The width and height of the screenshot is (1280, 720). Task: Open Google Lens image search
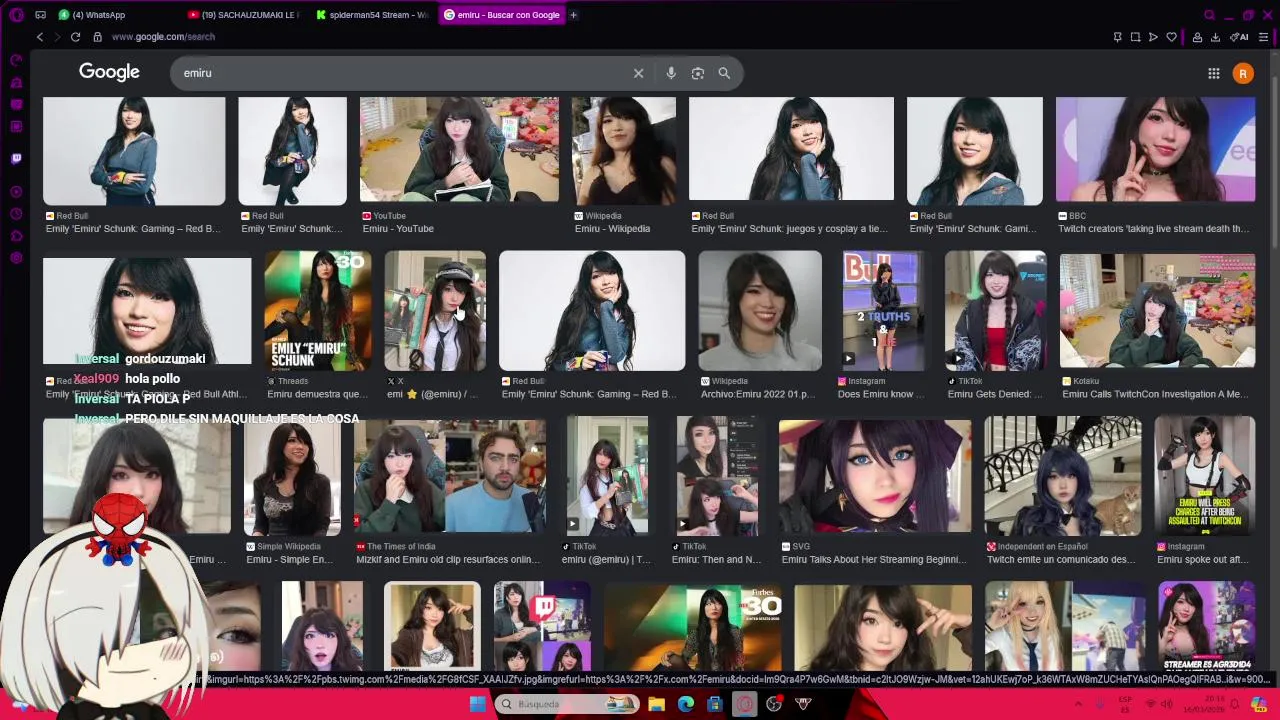click(x=698, y=73)
